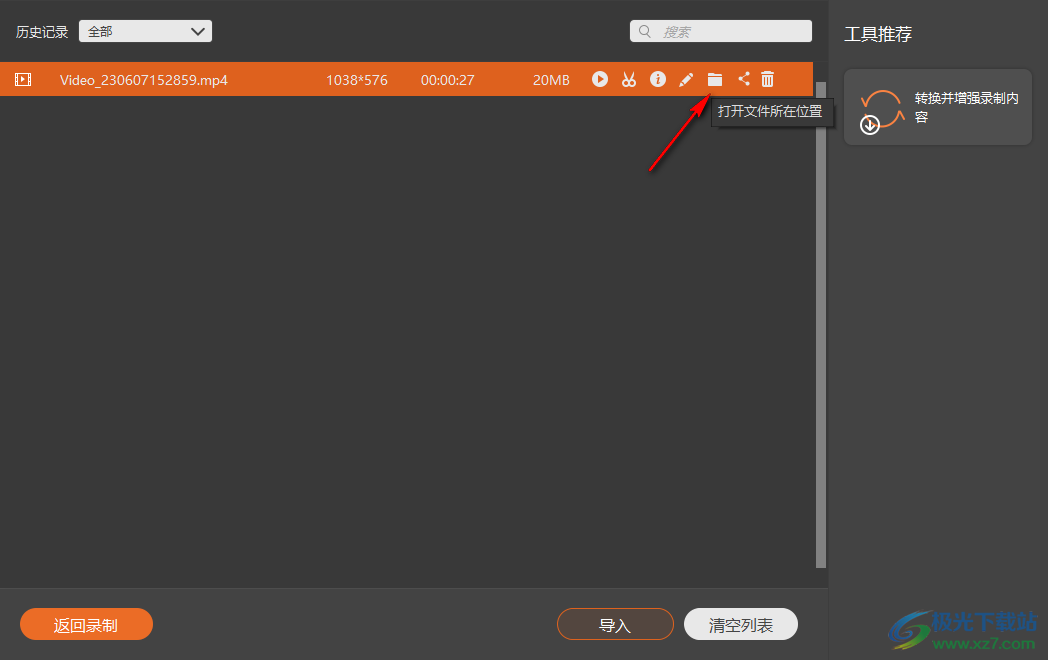Click the 工具推荐 heading
This screenshot has width=1048, height=660.
click(878, 33)
